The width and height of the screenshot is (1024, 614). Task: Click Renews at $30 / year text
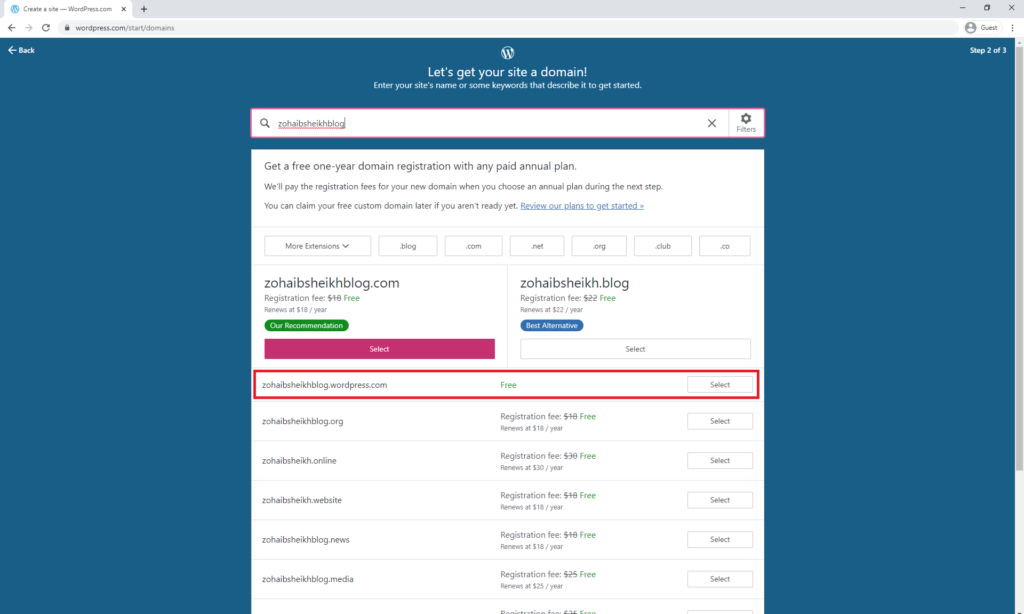532,468
